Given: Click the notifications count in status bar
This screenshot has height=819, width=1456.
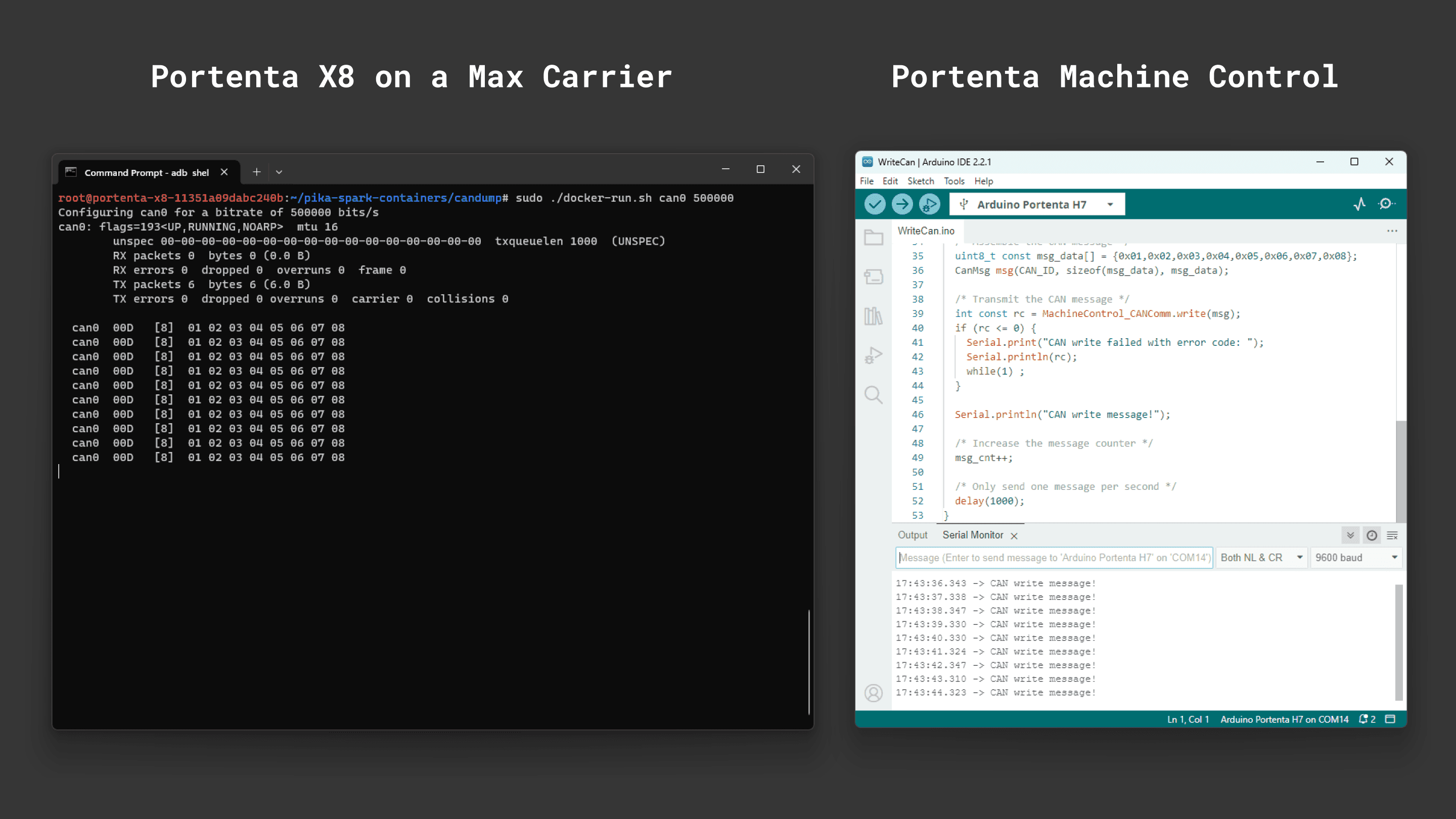Looking at the screenshot, I should 1367,719.
